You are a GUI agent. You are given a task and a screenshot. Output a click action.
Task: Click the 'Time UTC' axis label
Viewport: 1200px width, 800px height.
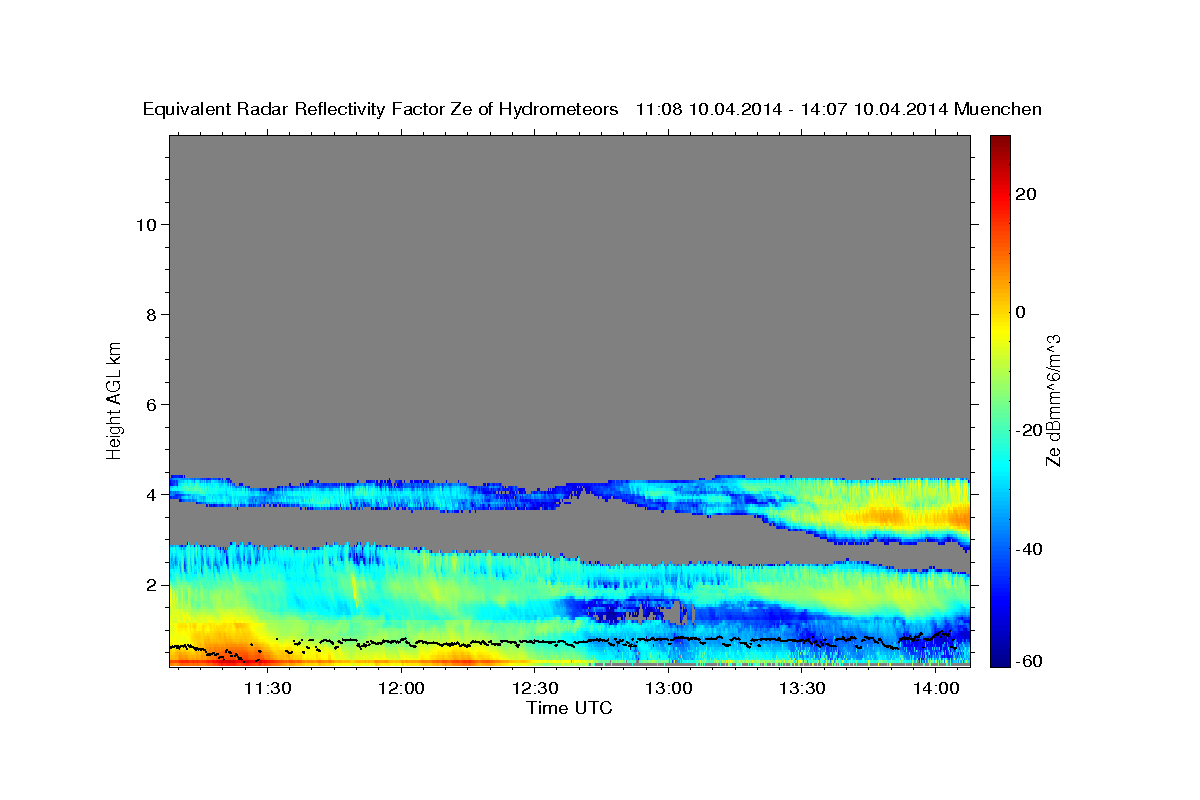click(569, 708)
